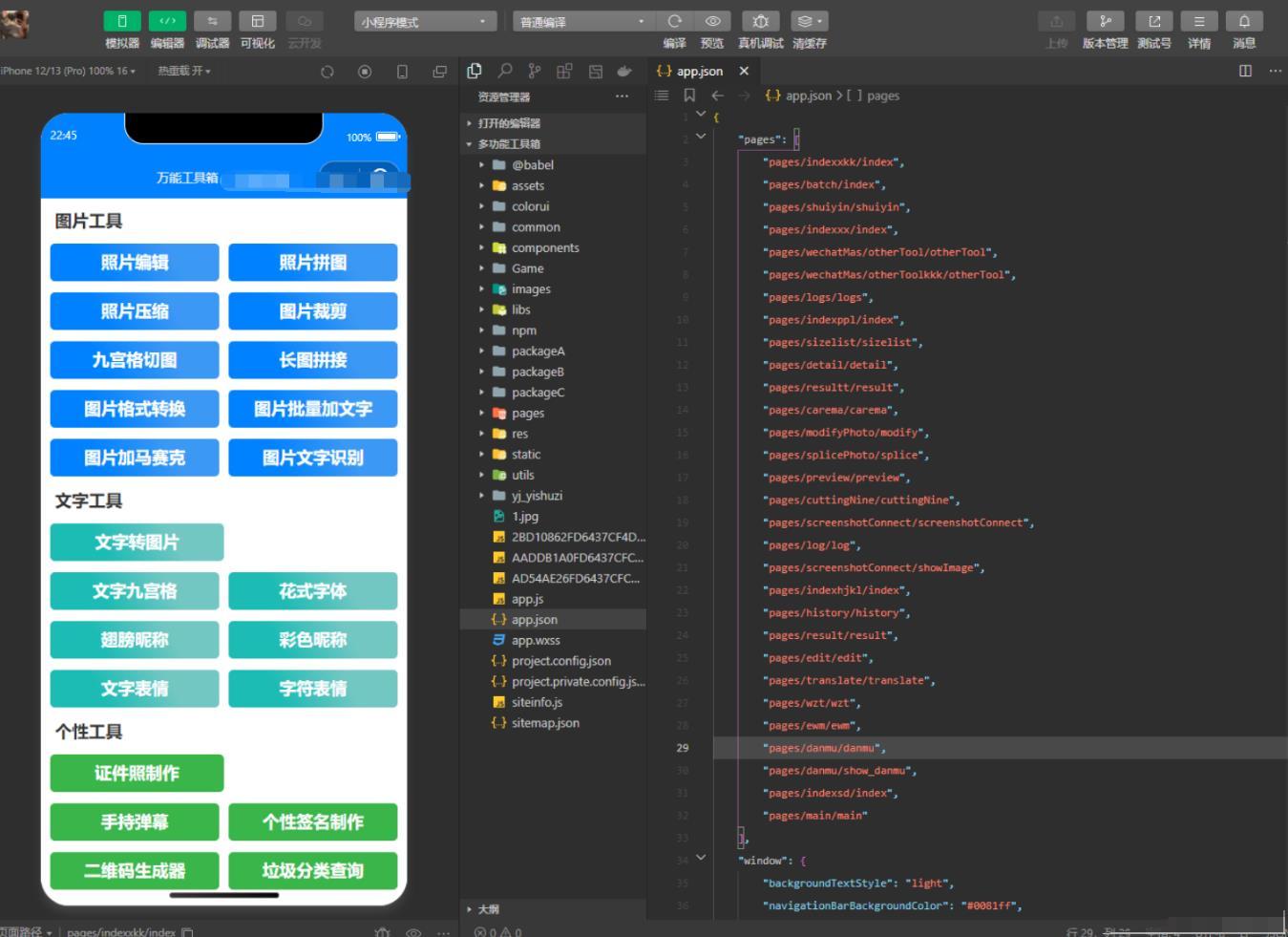Split the editor with split icon
Screen dimensions: 1288x937
[x=1245, y=71]
